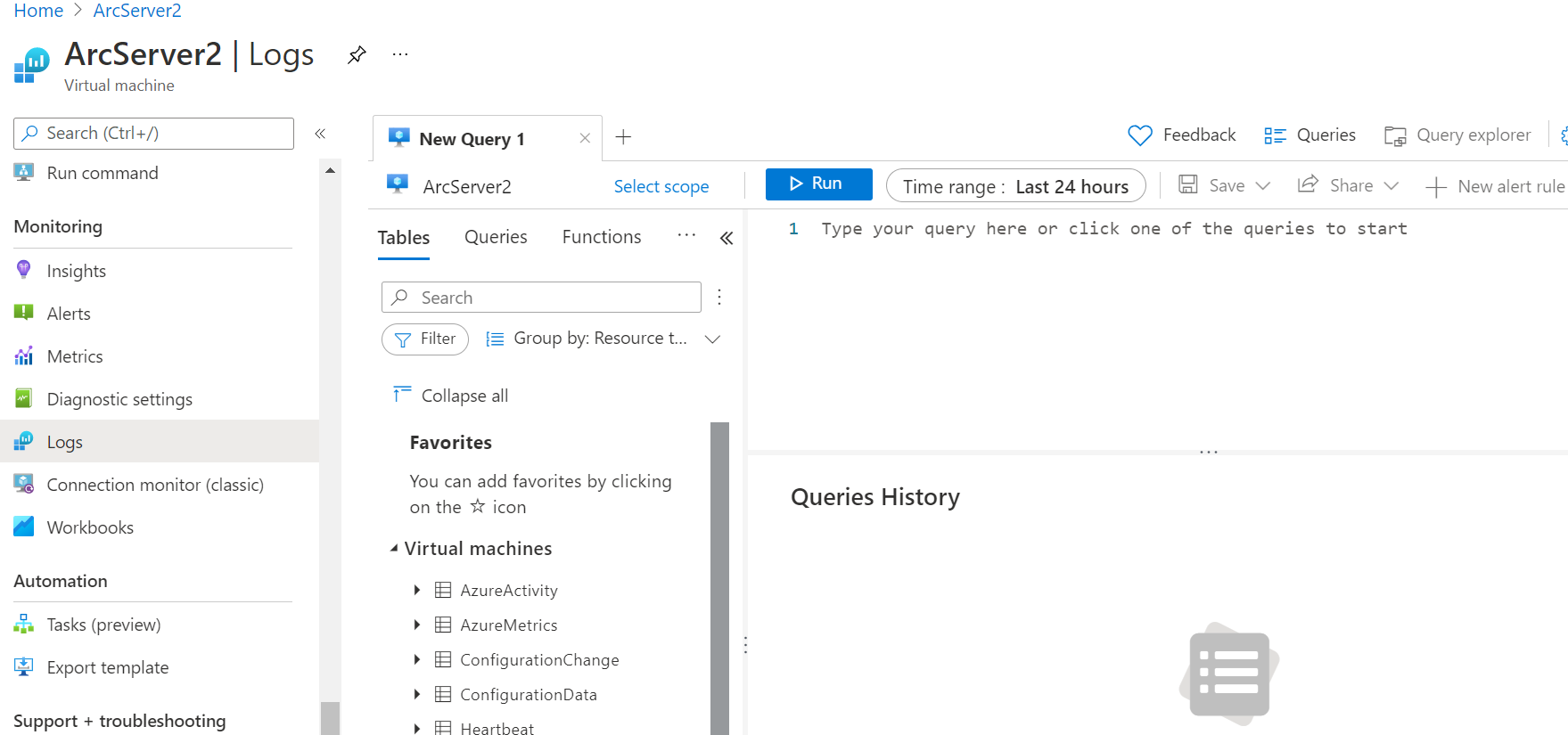This screenshot has height=735, width=1568.
Task: Click the Favorites heading
Action: click(x=451, y=443)
